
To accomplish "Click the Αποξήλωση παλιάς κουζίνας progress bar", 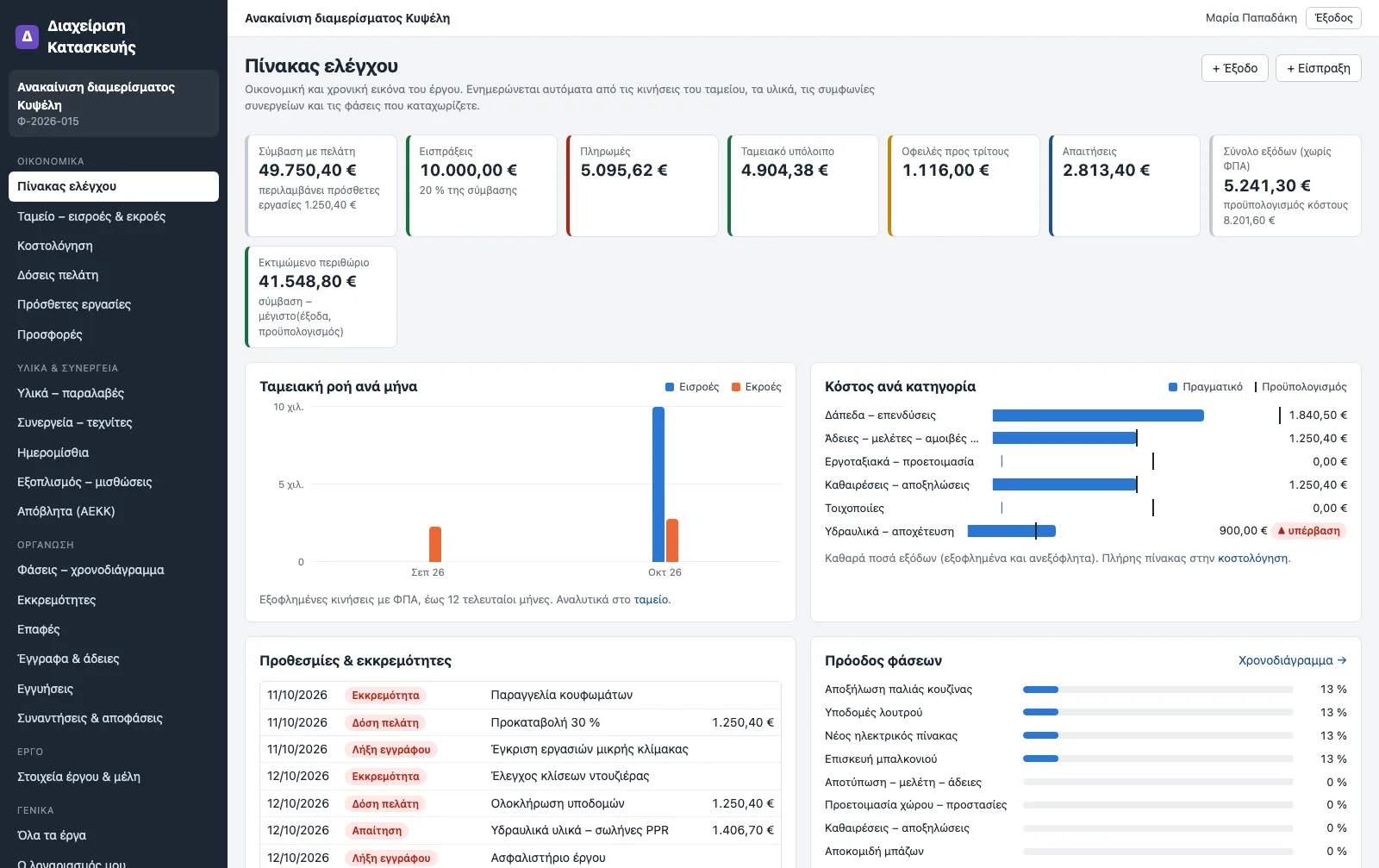I will (x=1157, y=690).
